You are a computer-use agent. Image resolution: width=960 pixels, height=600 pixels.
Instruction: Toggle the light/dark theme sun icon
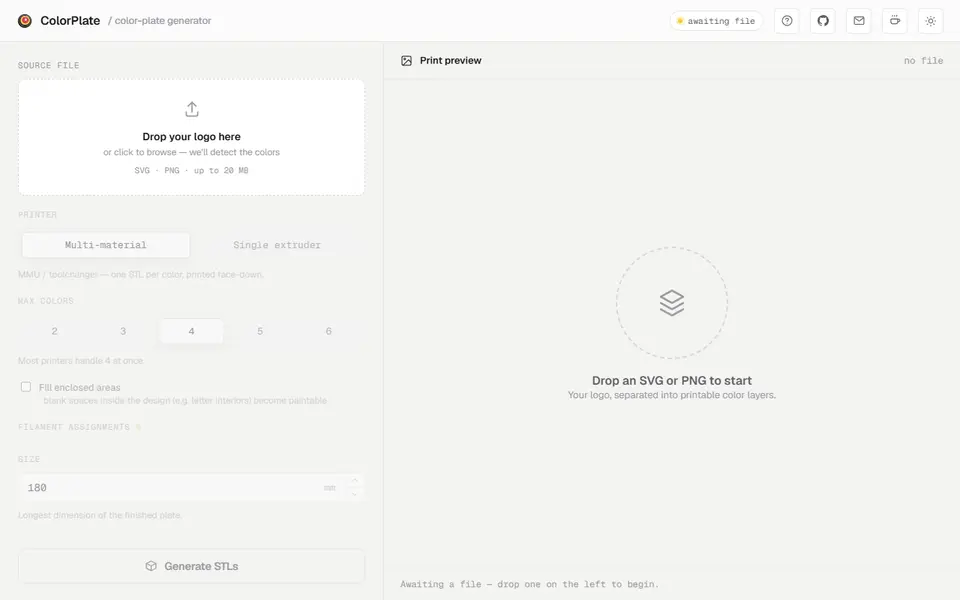point(931,21)
